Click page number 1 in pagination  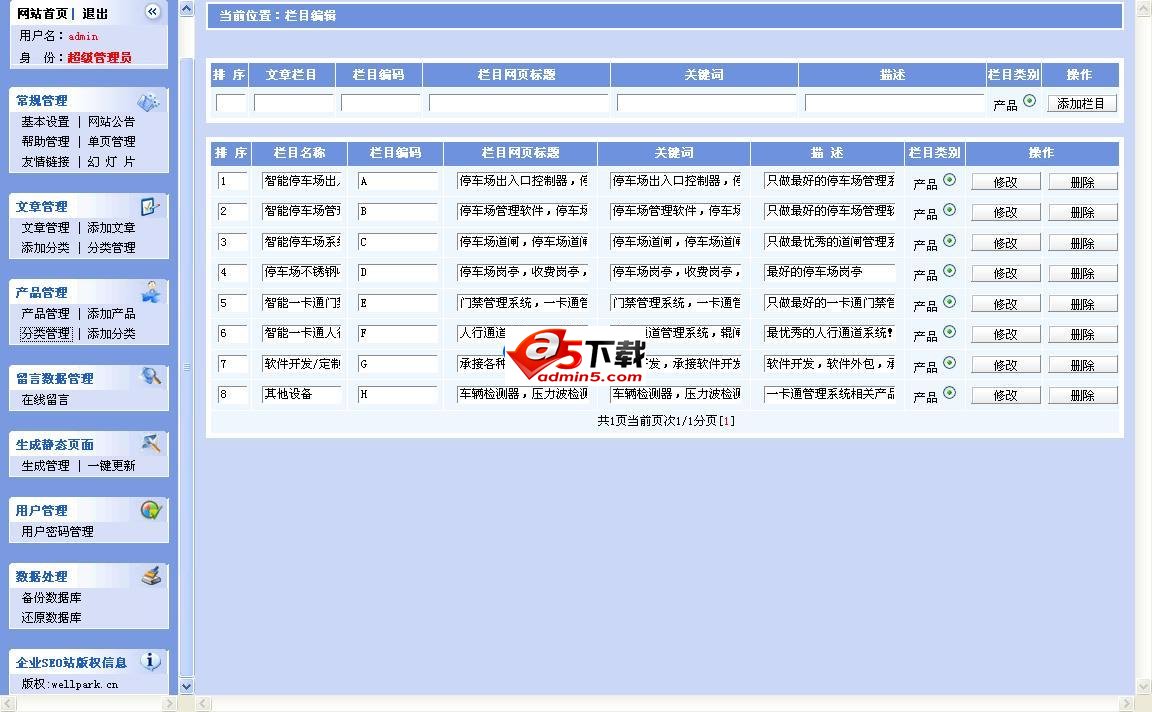pos(727,421)
